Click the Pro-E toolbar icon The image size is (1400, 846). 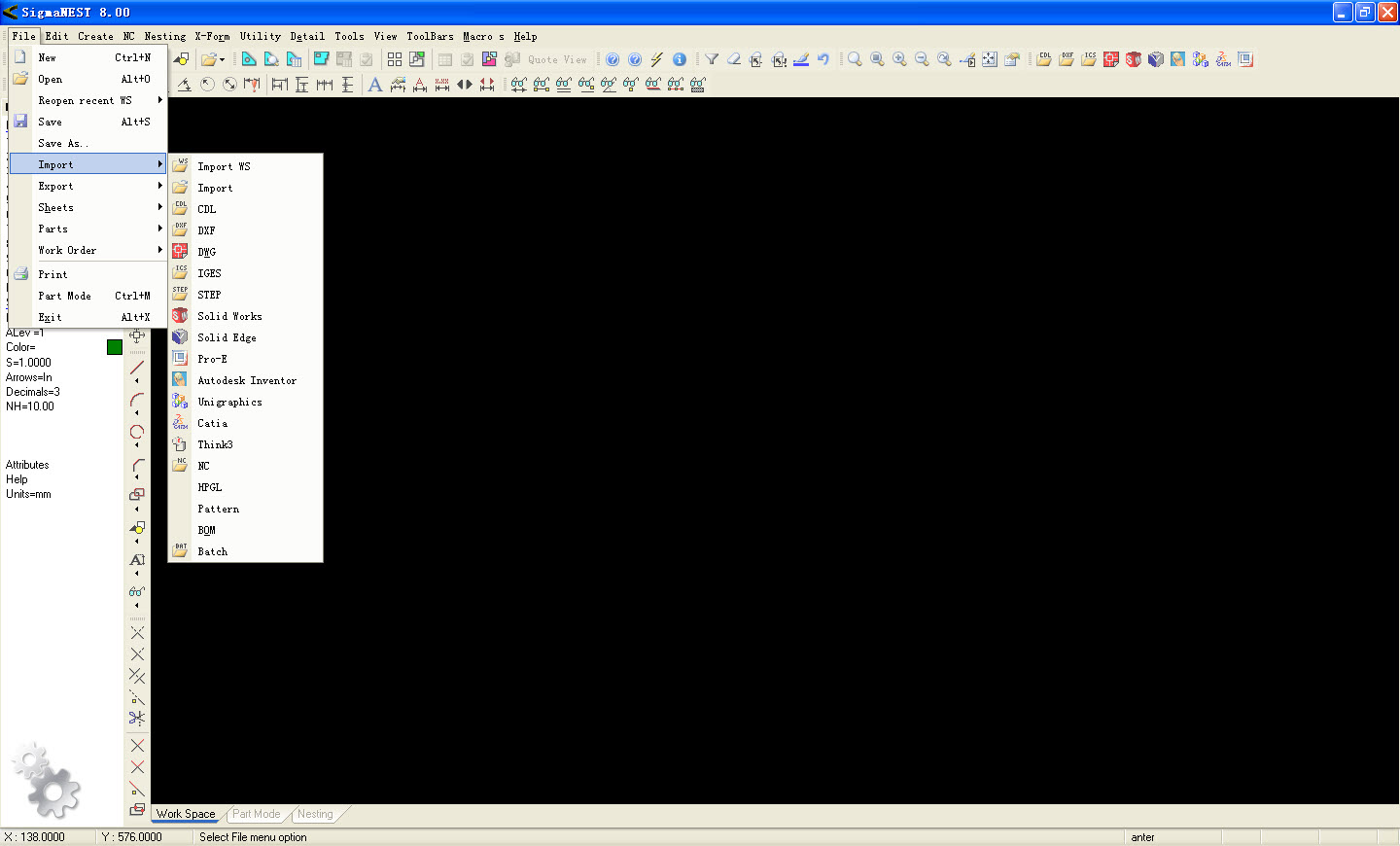(1245, 59)
